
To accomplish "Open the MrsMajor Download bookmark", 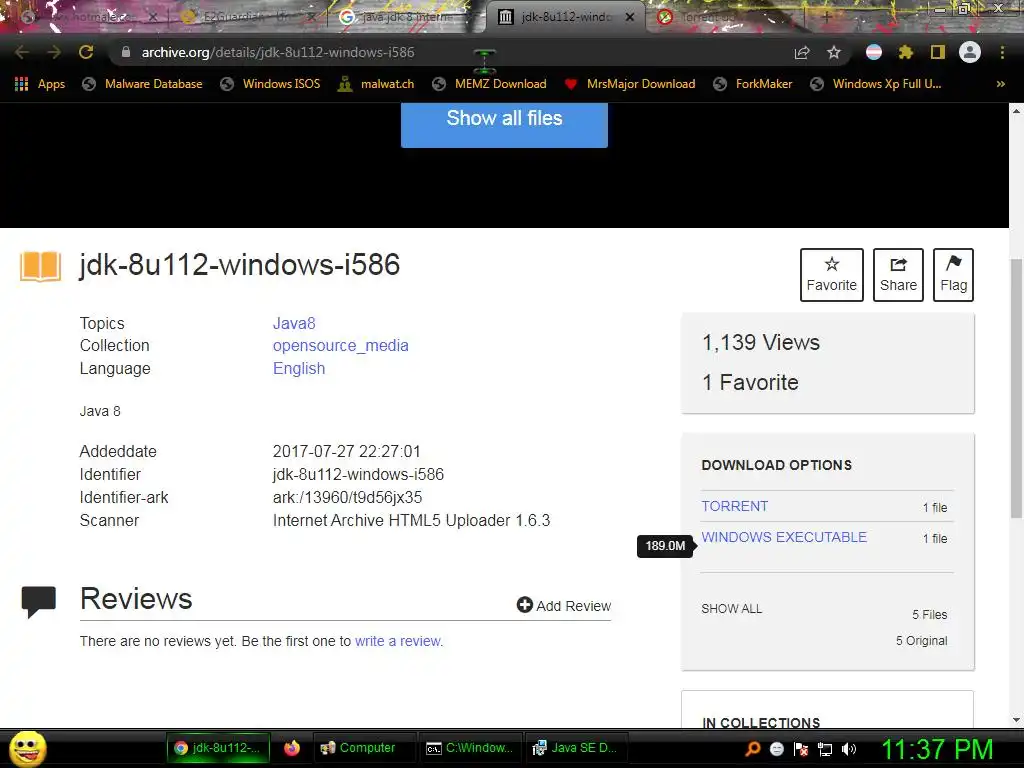I will (630, 84).
